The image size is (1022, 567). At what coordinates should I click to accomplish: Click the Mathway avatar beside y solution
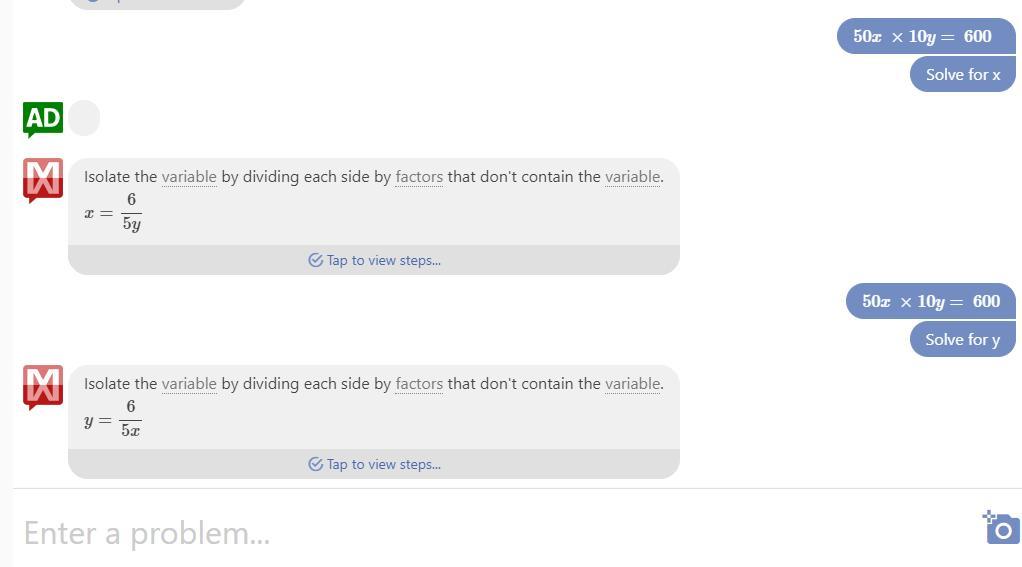(43, 387)
